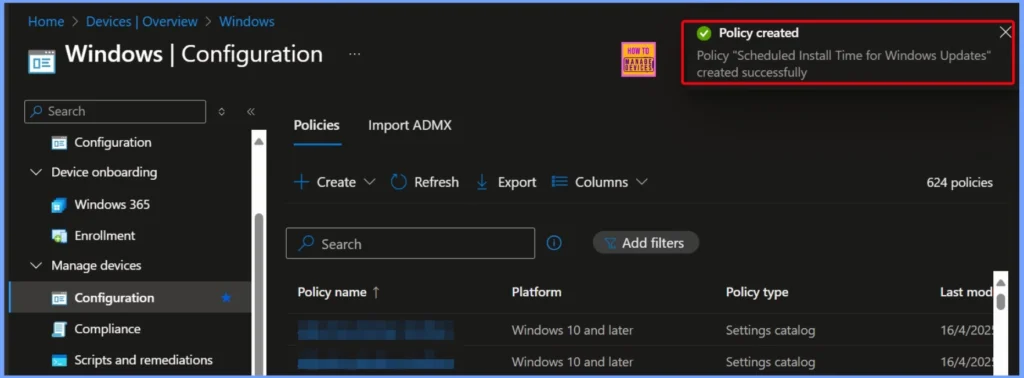Click the Scripts and remediations icon
This screenshot has height=378, width=1024.
pyautogui.click(x=59, y=360)
